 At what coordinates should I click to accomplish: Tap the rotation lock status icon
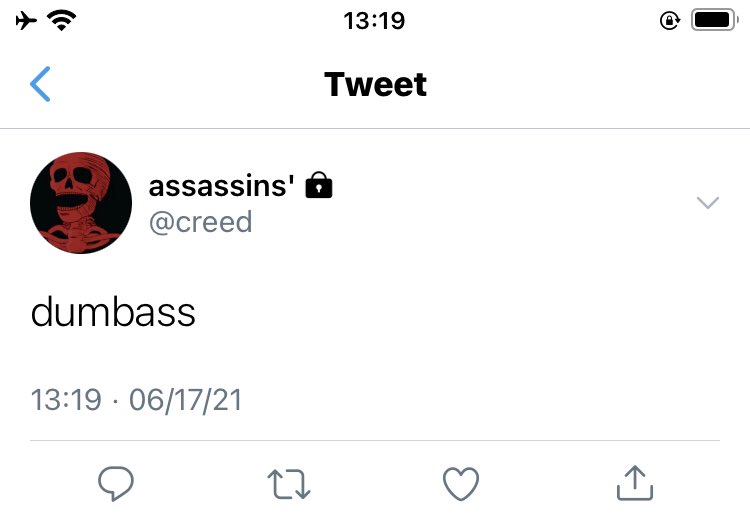pyautogui.click(x=670, y=21)
